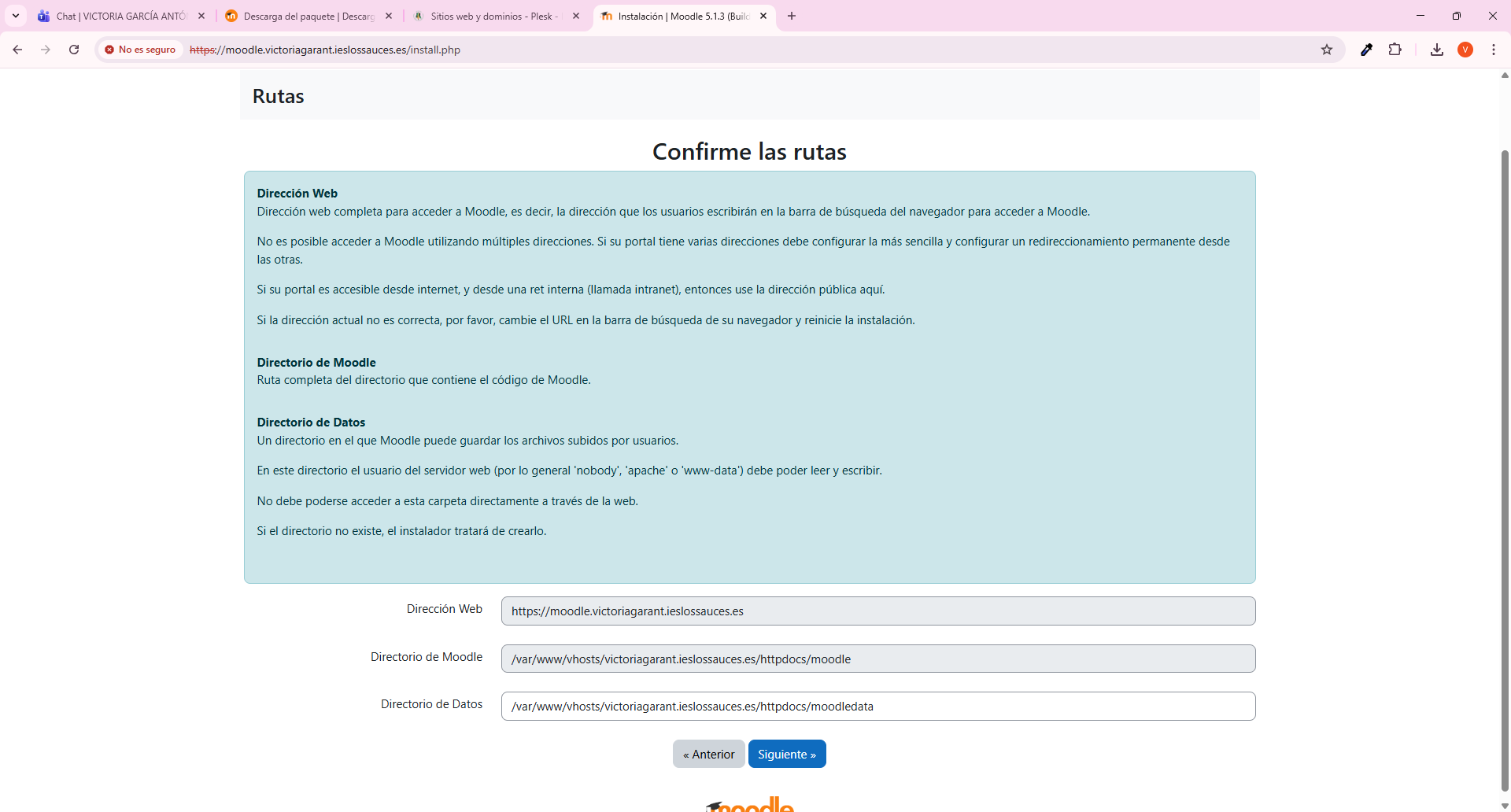Click the page vertical scrollbar
This screenshot has width=1511, height=812.
(1505, 470)
